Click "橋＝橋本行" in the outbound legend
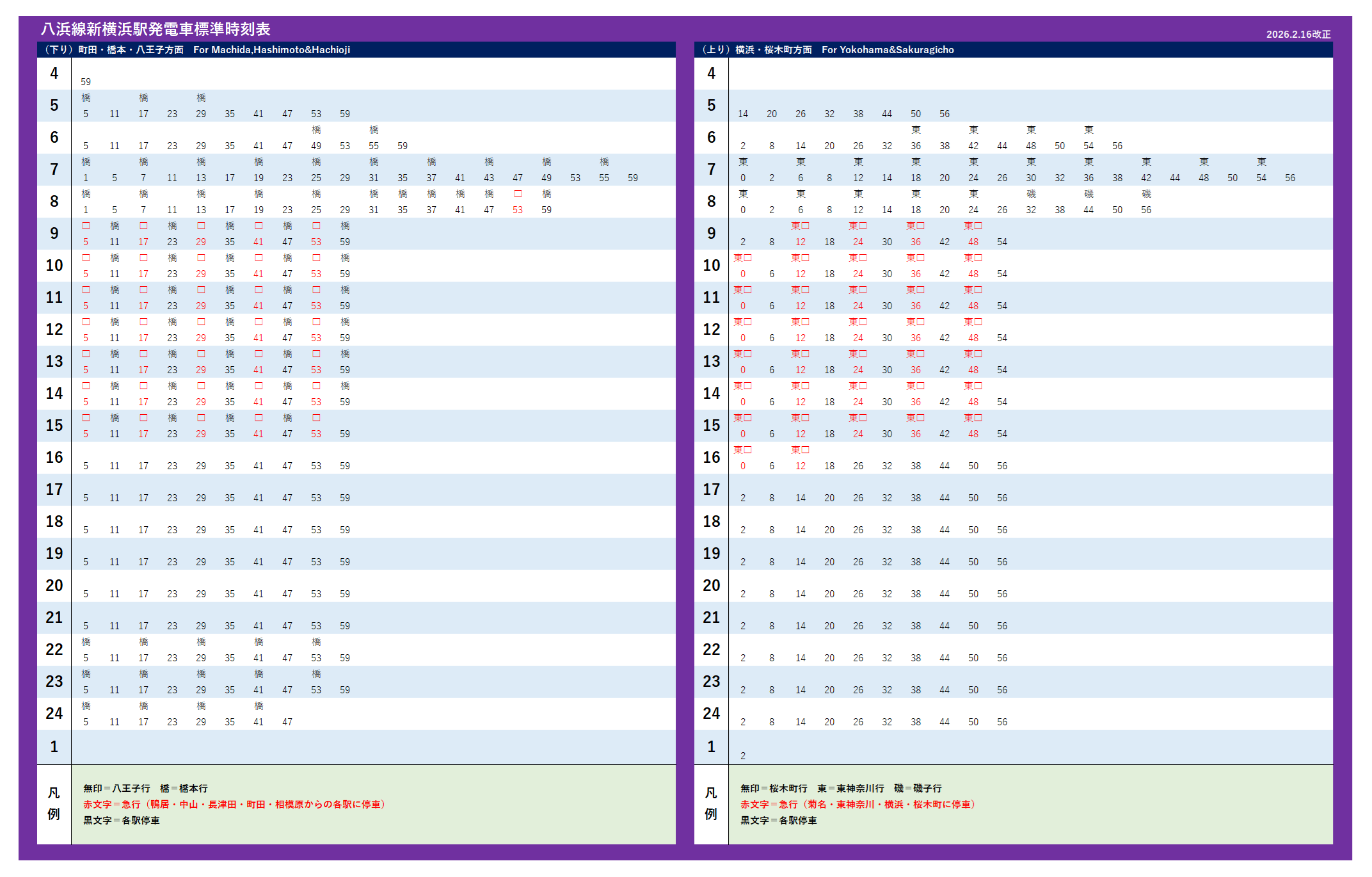Image resolution: width=1372 pixels, height=877 pixels. [184, 789]
